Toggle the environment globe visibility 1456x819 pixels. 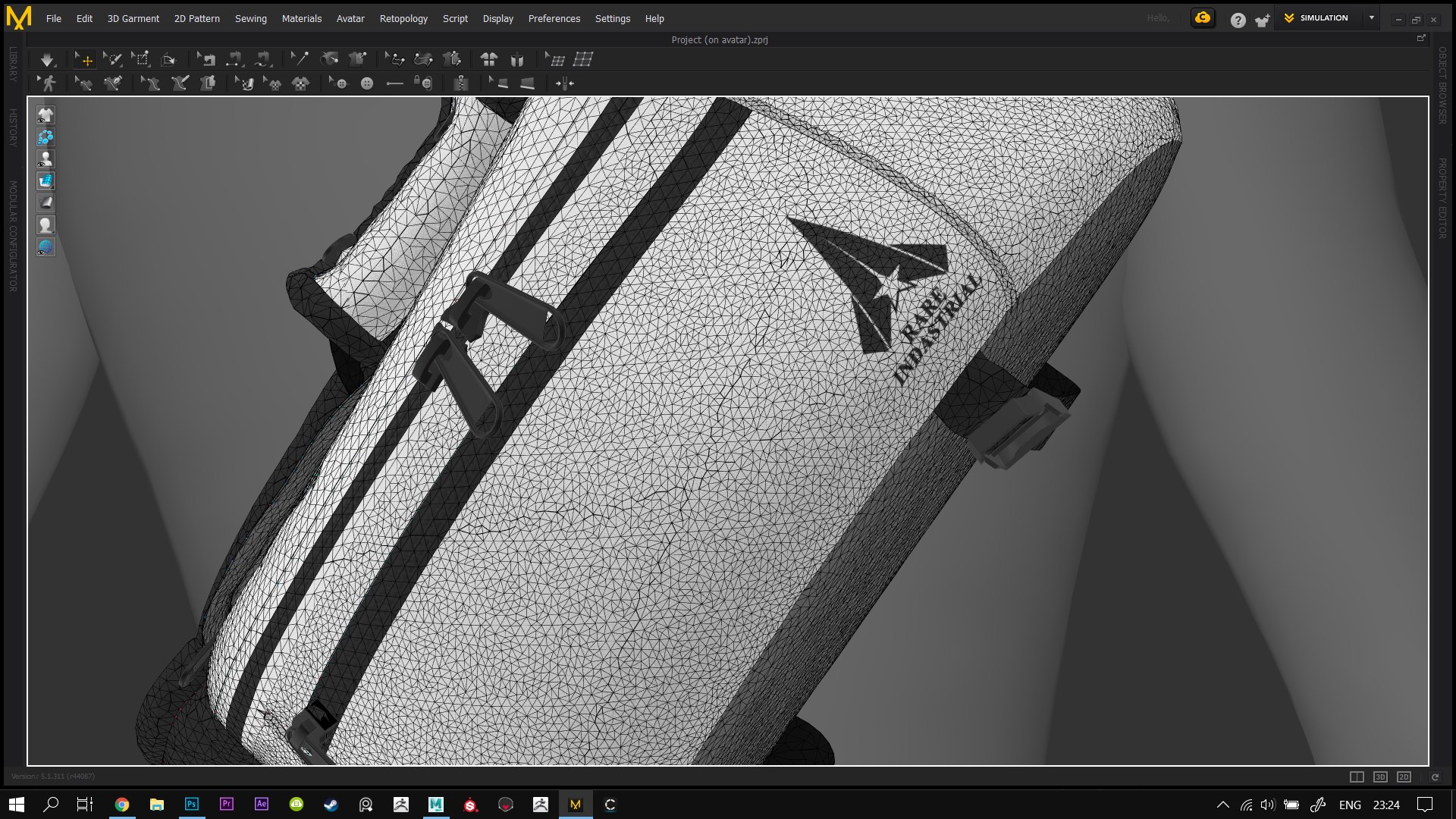click(45, 247)
